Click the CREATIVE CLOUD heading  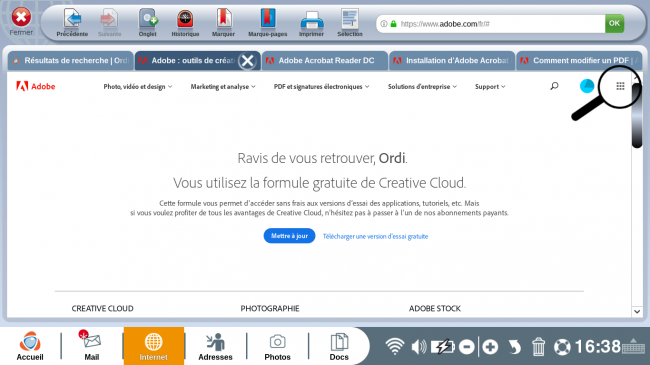click(102, 308)
